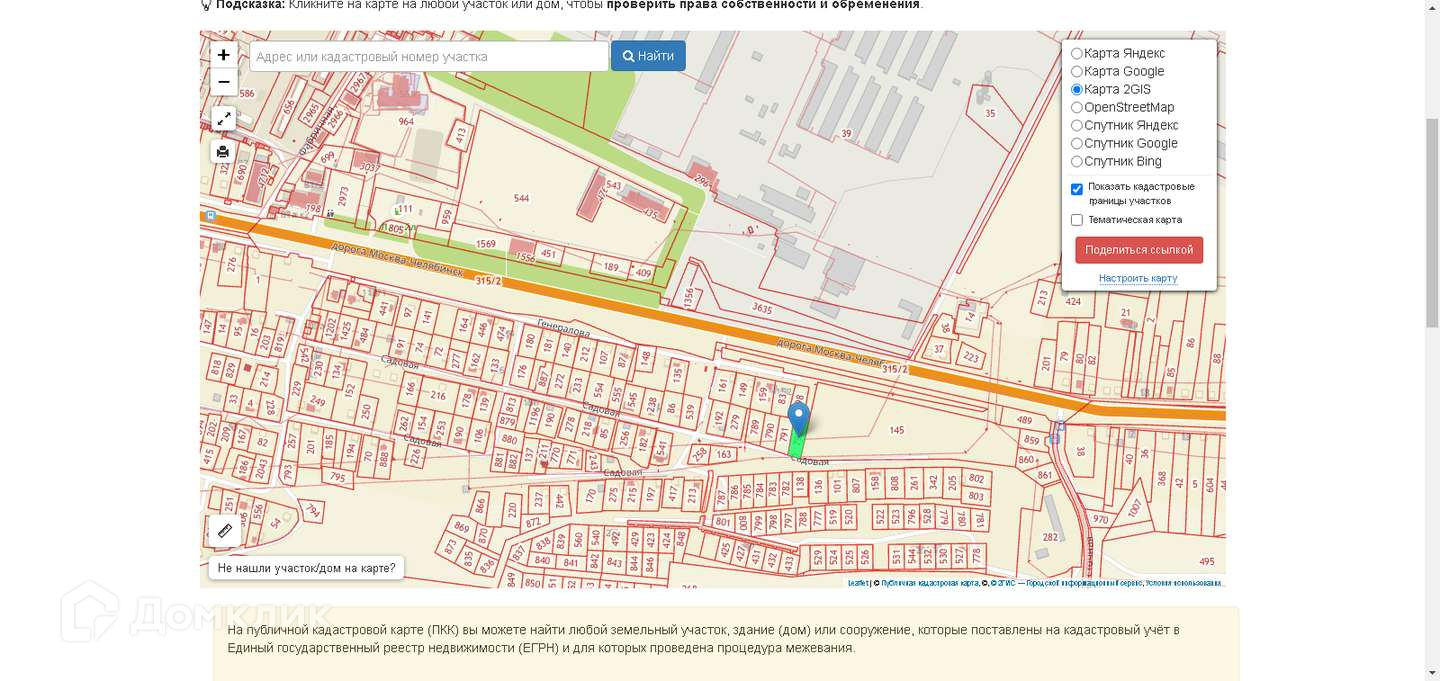1440x681 pixels.
Task: Select Карта Яндекс base layer
Action: coord(1077,53)
